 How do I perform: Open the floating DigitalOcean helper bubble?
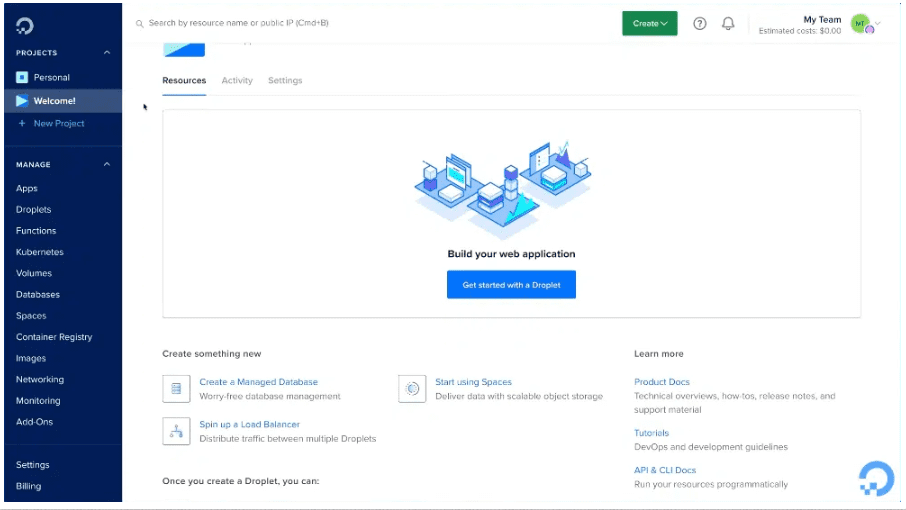[877, 478]
